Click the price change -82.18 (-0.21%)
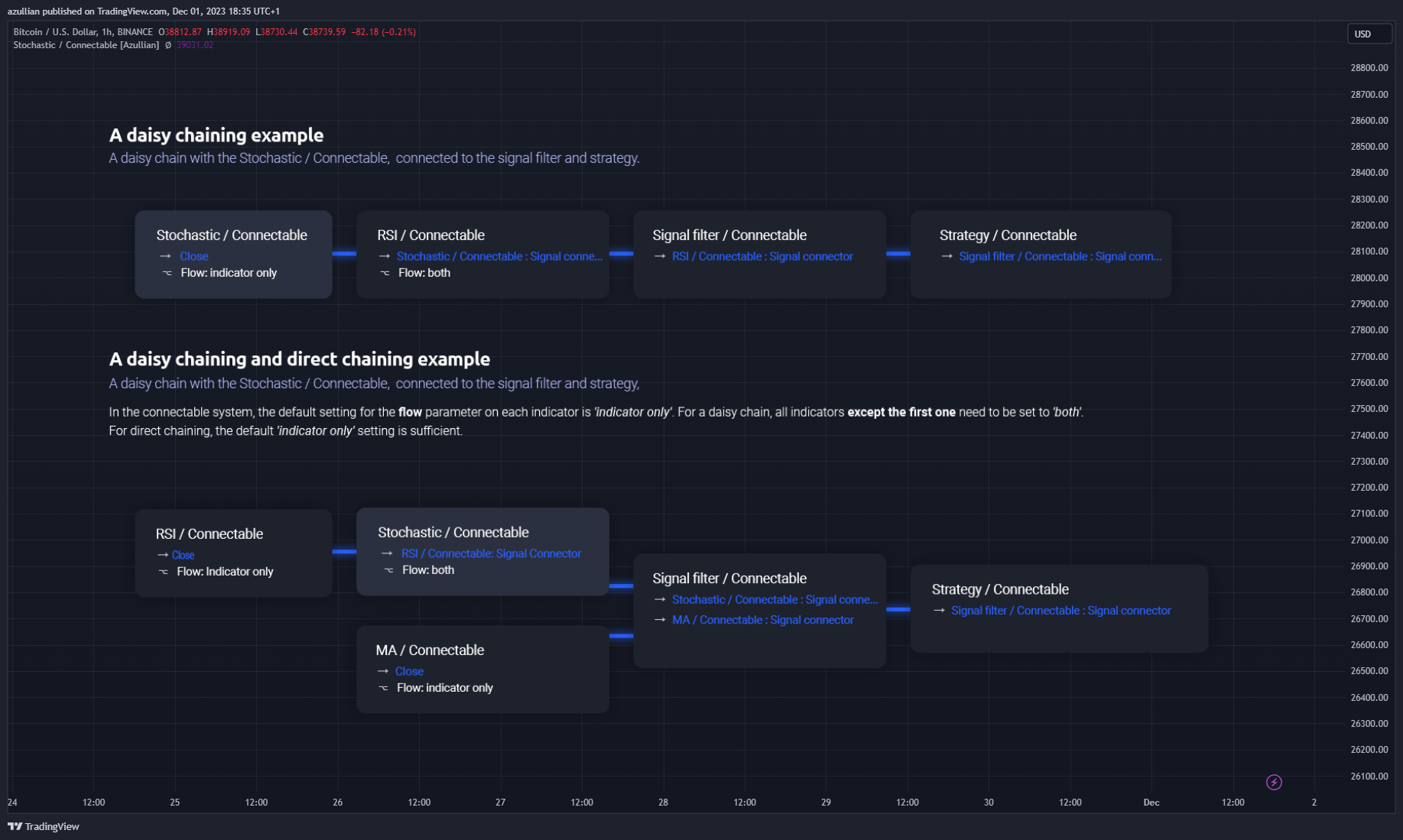 coord(384,32)
